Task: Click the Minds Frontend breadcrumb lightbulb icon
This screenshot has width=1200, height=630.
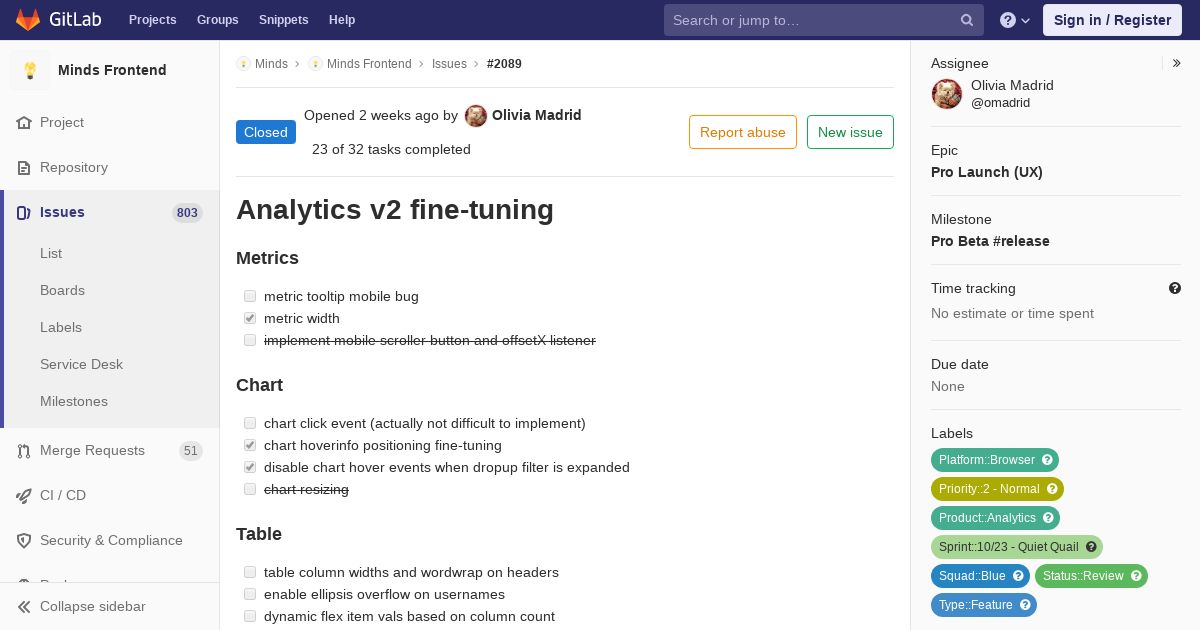Action: click(315, 64)
